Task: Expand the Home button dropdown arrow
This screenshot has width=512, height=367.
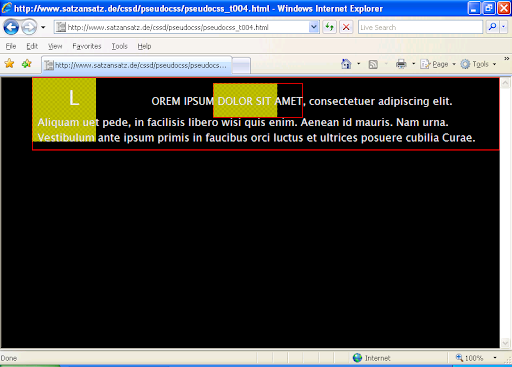Action: 359,64
